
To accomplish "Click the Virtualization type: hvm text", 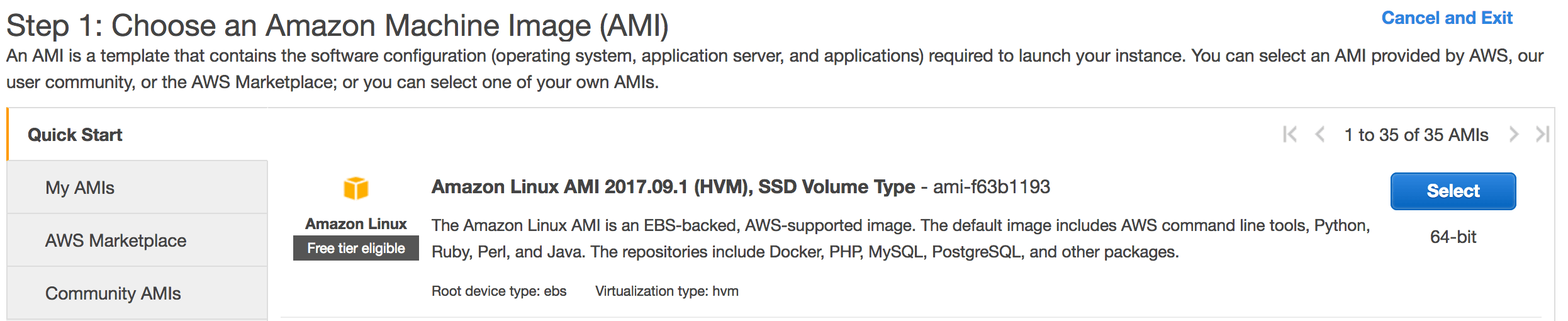I will (x=667, y=291).
